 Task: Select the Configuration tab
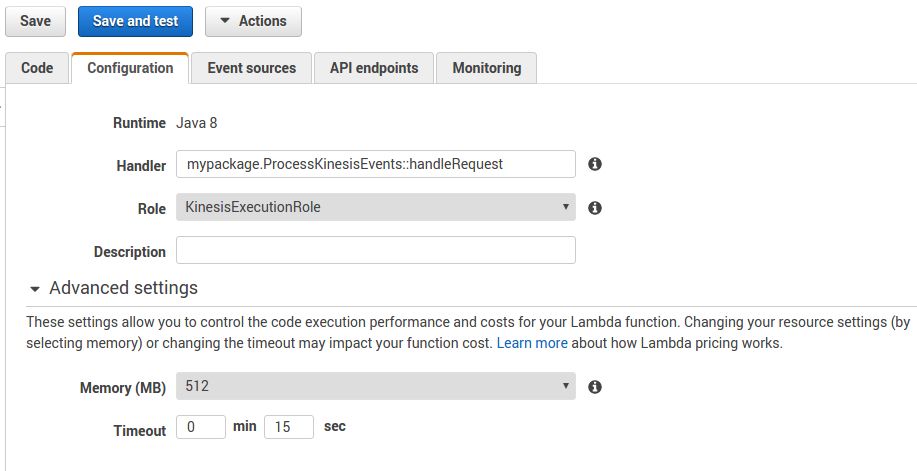(x=130, y=68)
